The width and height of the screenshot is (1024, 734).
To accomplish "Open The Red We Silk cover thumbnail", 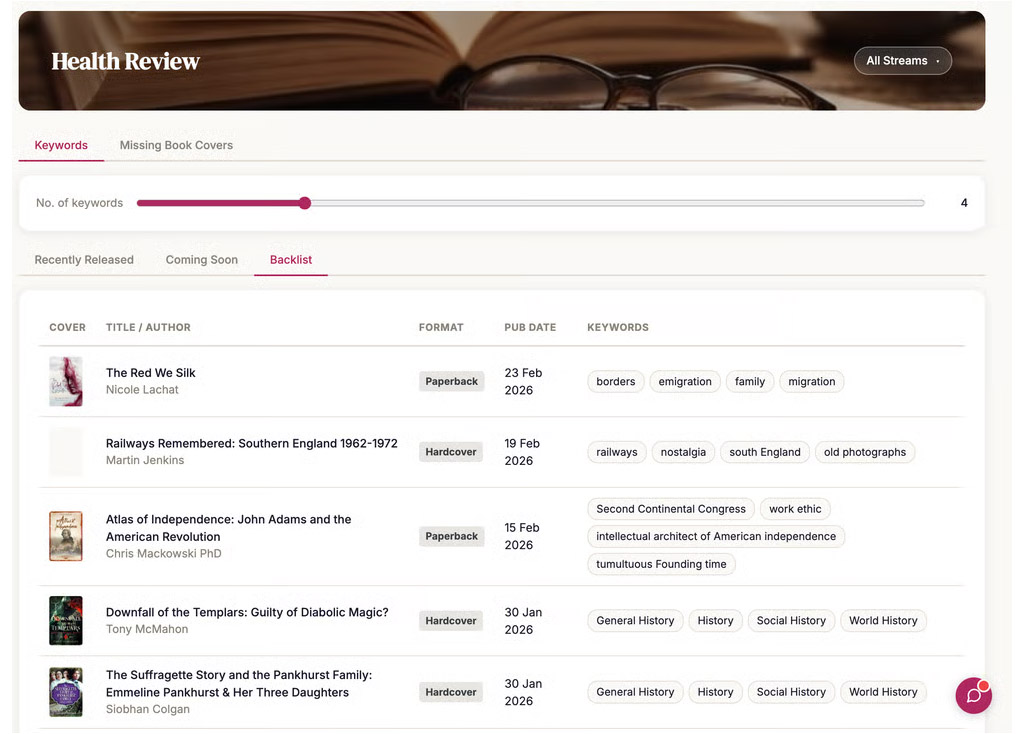I will [x=66, y=381].
